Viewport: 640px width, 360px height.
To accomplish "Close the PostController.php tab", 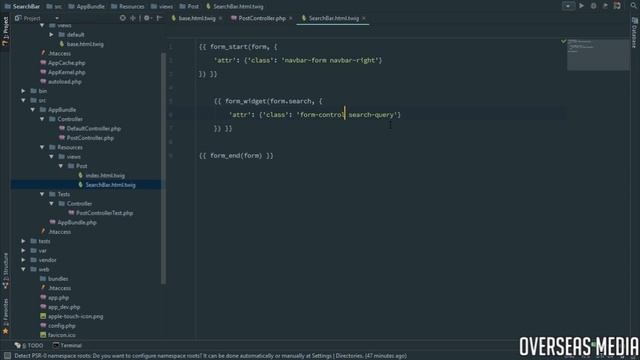I will 291,18.
